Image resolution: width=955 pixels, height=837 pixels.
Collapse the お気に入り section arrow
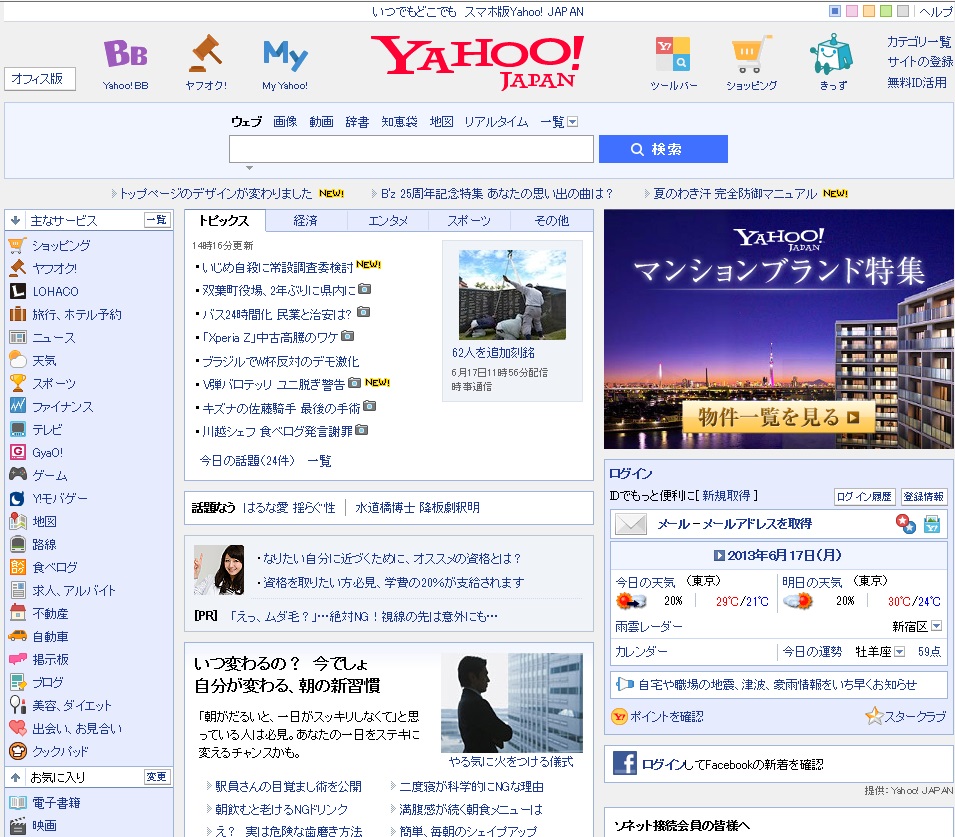(15, 777)
